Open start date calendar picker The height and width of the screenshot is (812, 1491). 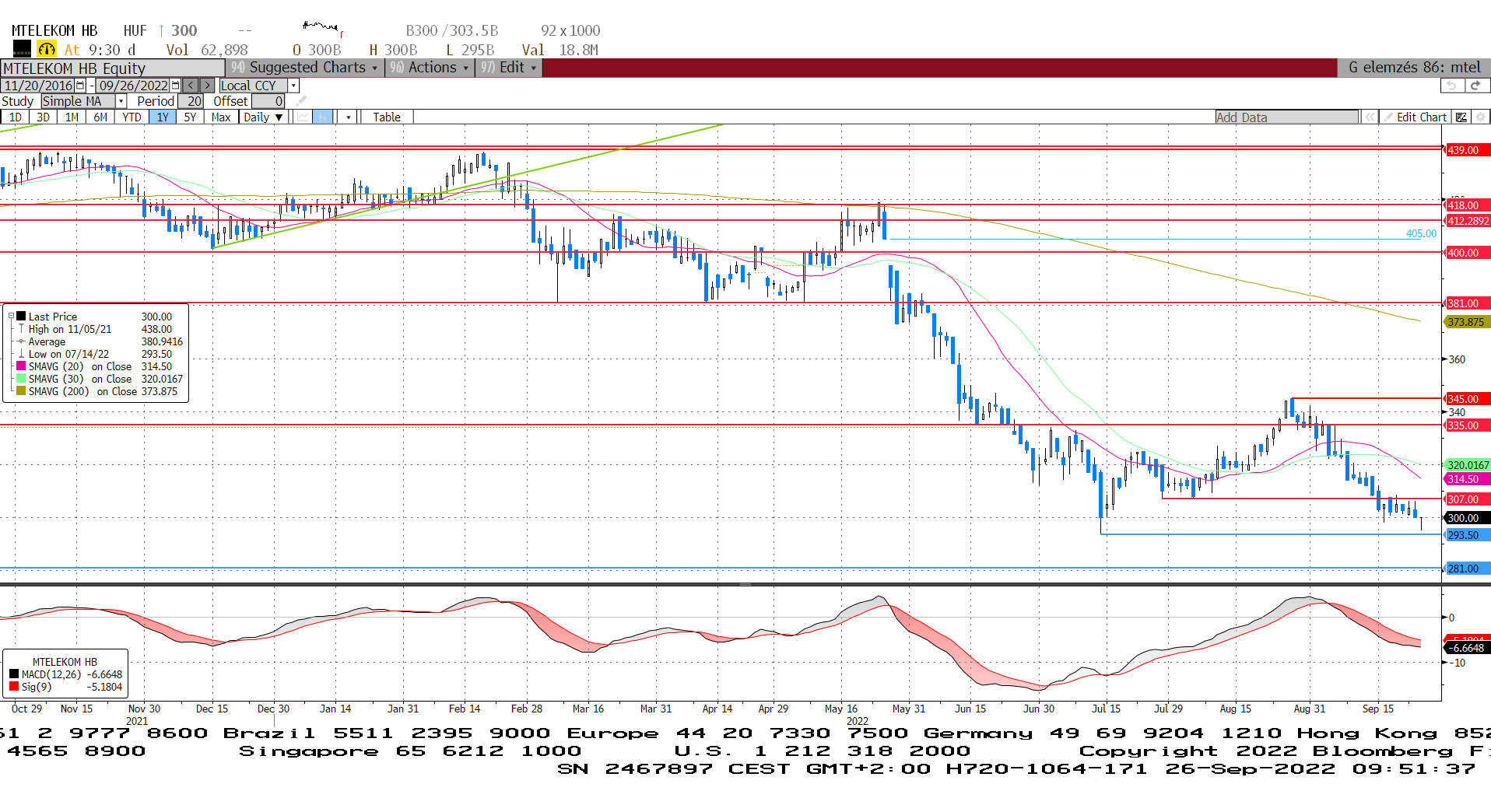click(80, 86)
